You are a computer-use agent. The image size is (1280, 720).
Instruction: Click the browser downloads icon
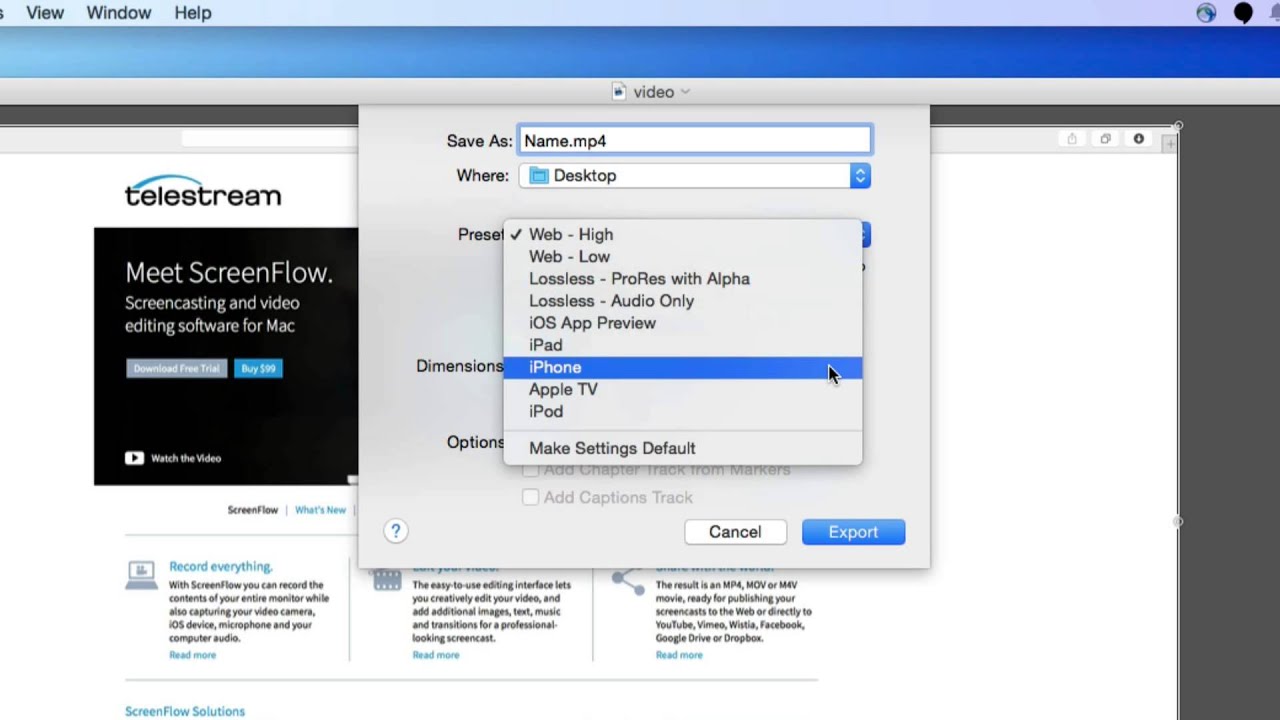click(x=1138, y=139)
